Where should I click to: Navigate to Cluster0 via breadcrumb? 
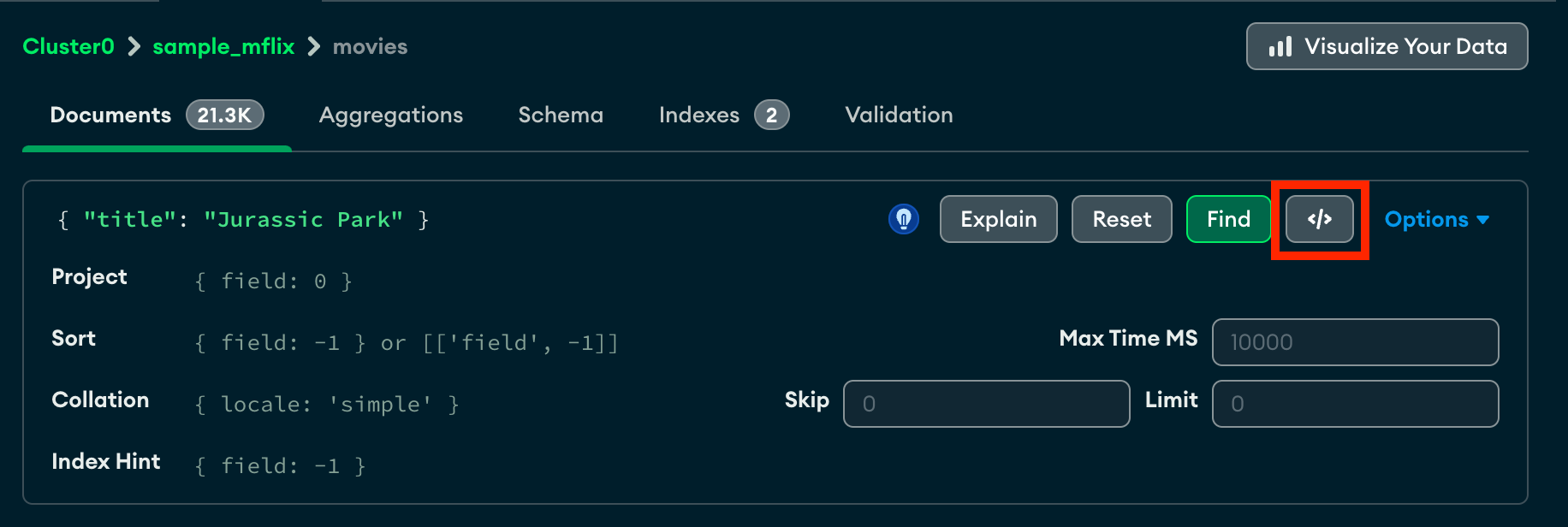tap(68, 46)
